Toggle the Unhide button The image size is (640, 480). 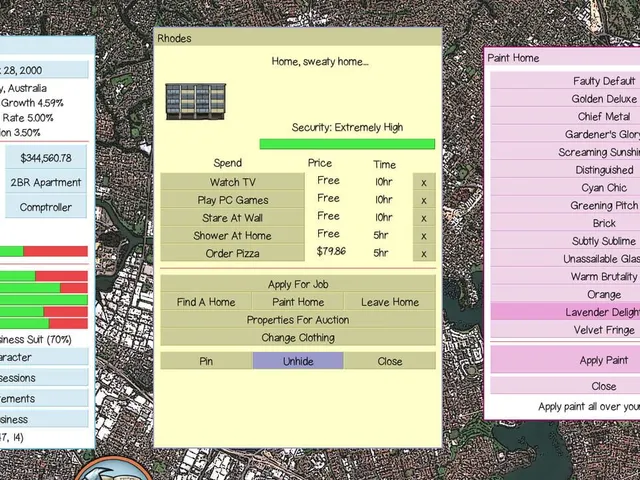pos(298,361)
